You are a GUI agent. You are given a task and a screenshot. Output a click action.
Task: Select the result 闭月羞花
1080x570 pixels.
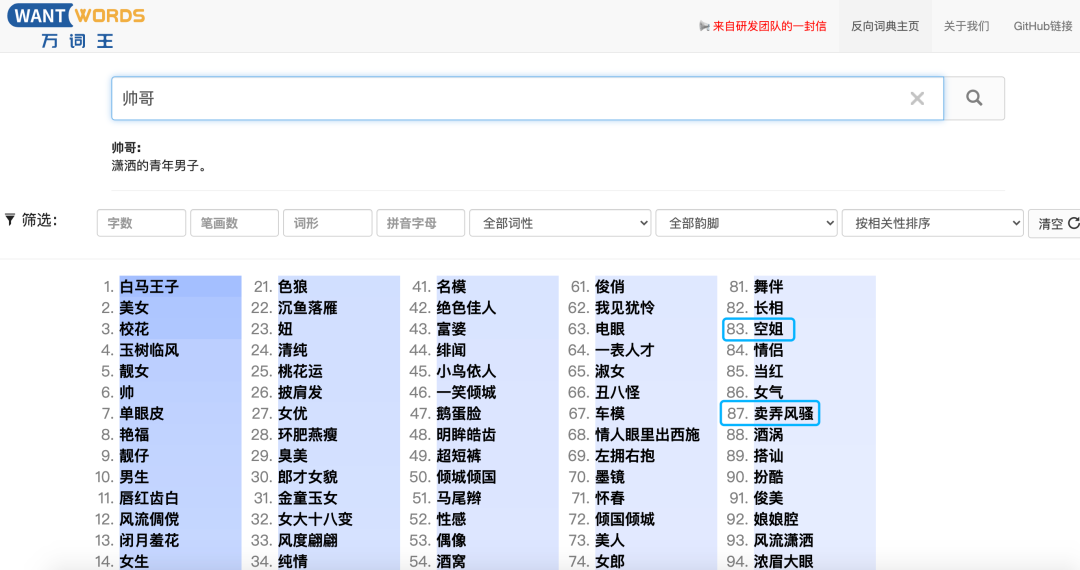click(149, 540)
